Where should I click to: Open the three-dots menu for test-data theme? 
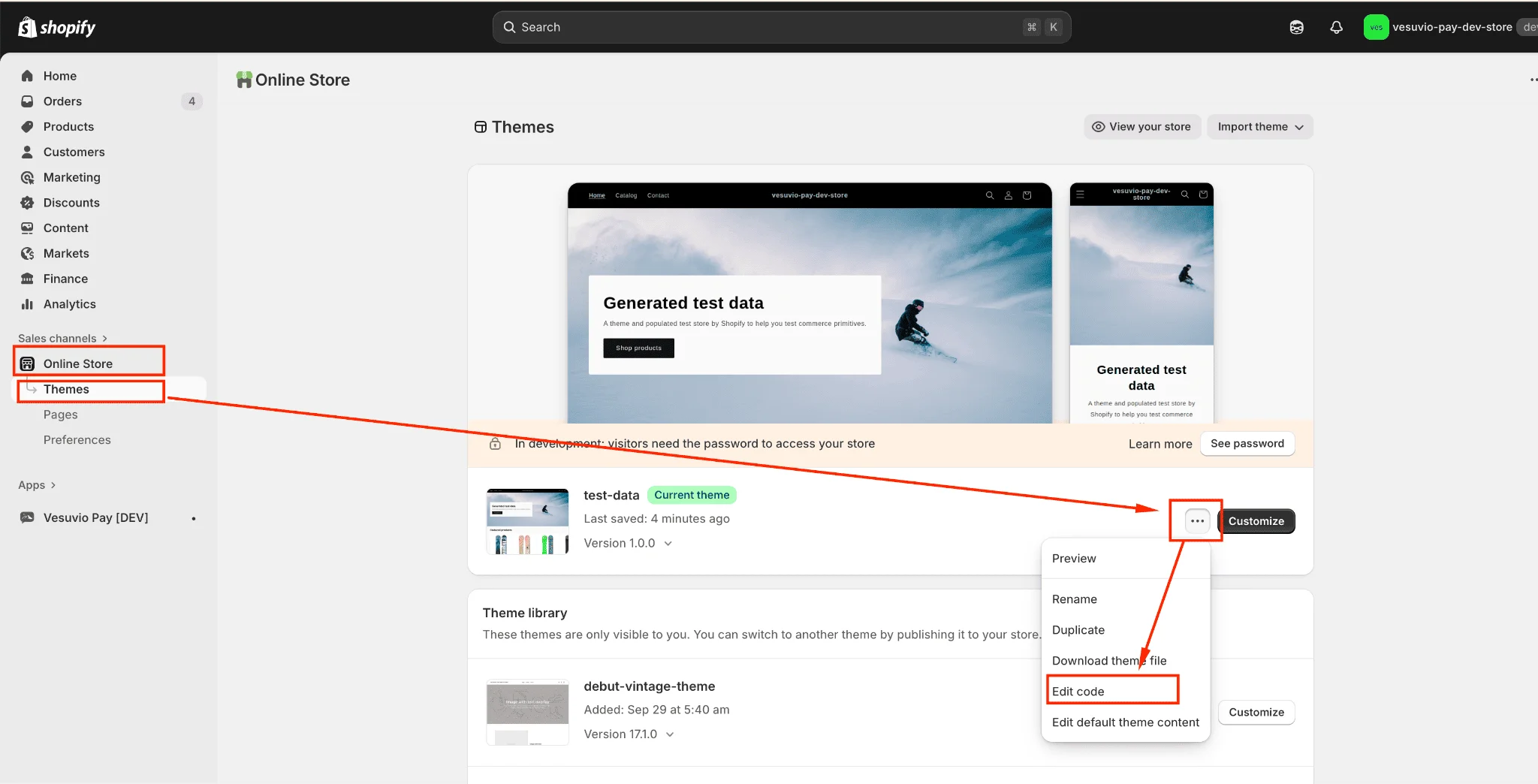coord(1197,521)
